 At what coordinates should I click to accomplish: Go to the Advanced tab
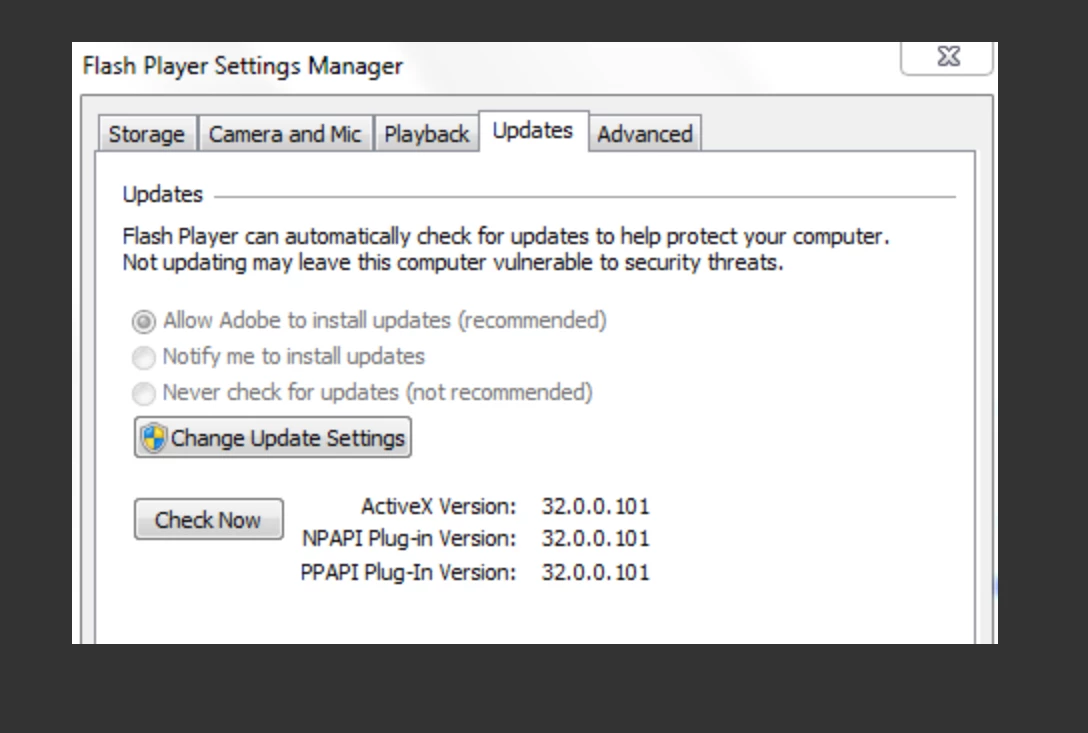click(x=645, y=134)
